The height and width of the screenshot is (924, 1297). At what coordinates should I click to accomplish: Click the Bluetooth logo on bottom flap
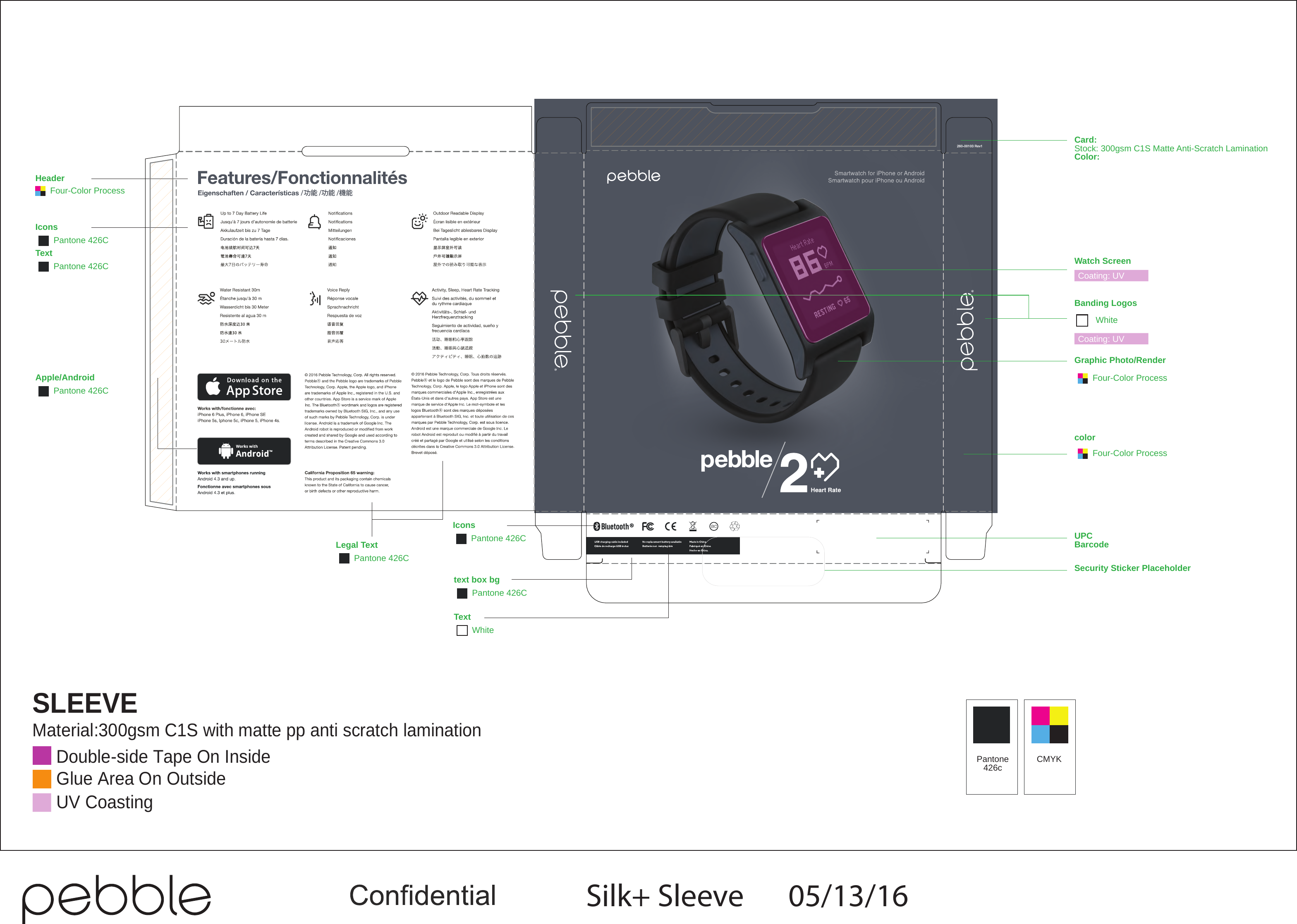pos(613,526)
